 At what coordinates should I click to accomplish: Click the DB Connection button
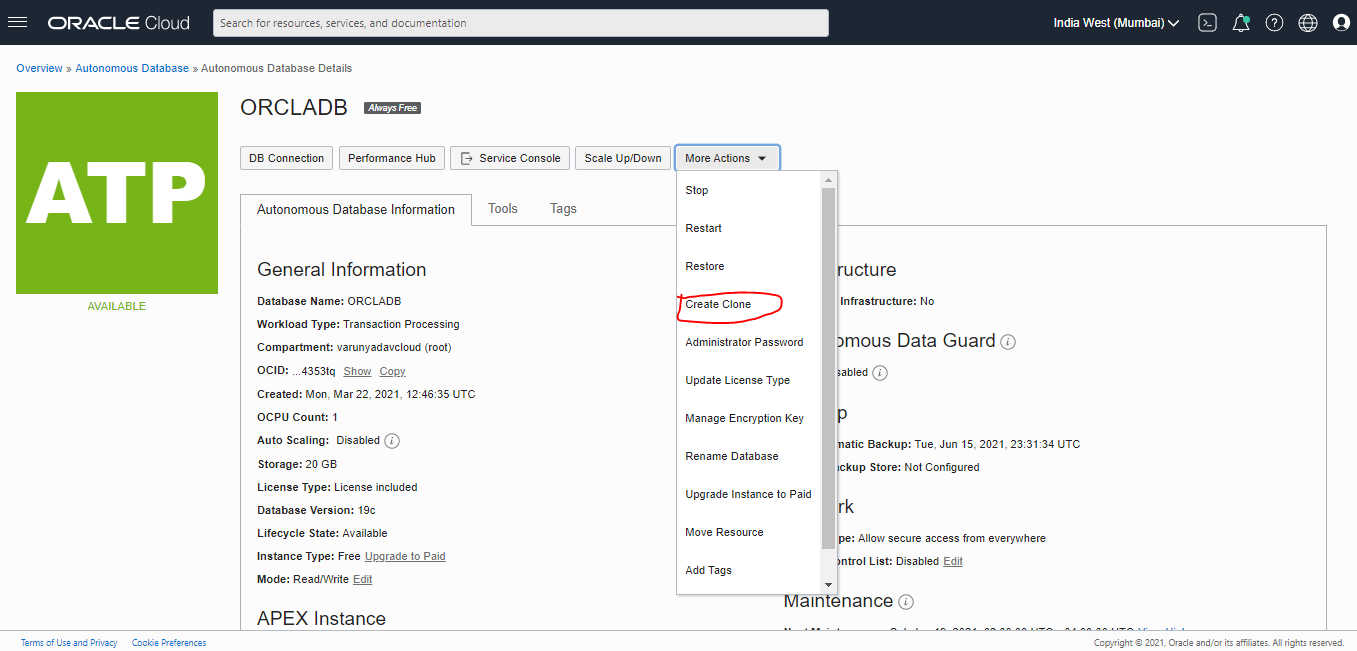(286, 158)
